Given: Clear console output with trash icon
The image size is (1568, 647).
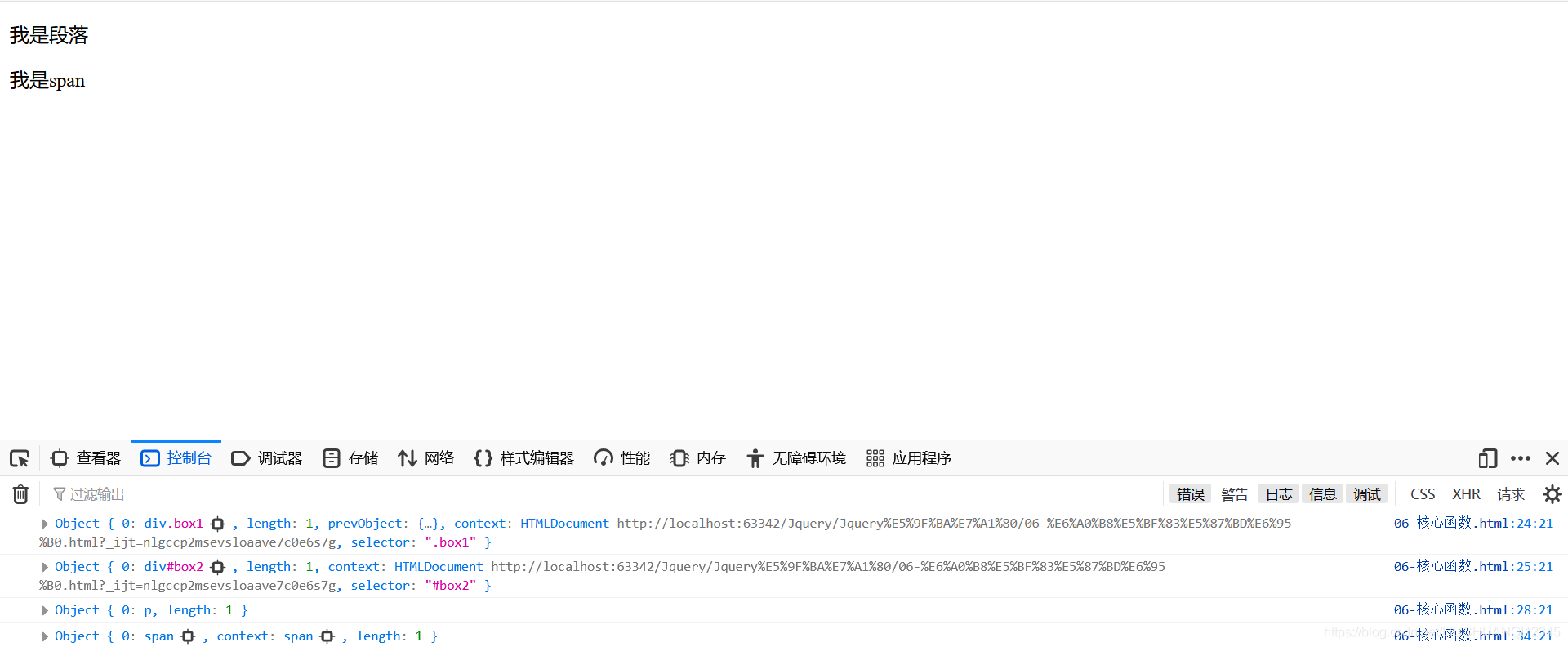Looking at the screenshot, I should (x=20, y=494).
